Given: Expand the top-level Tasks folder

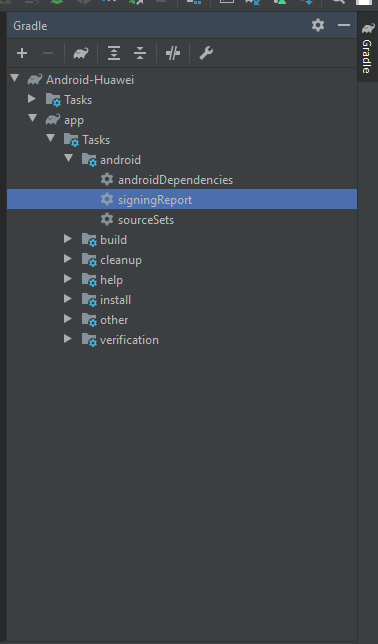Looking at the screenshot, I should click(x=32, y=99).
